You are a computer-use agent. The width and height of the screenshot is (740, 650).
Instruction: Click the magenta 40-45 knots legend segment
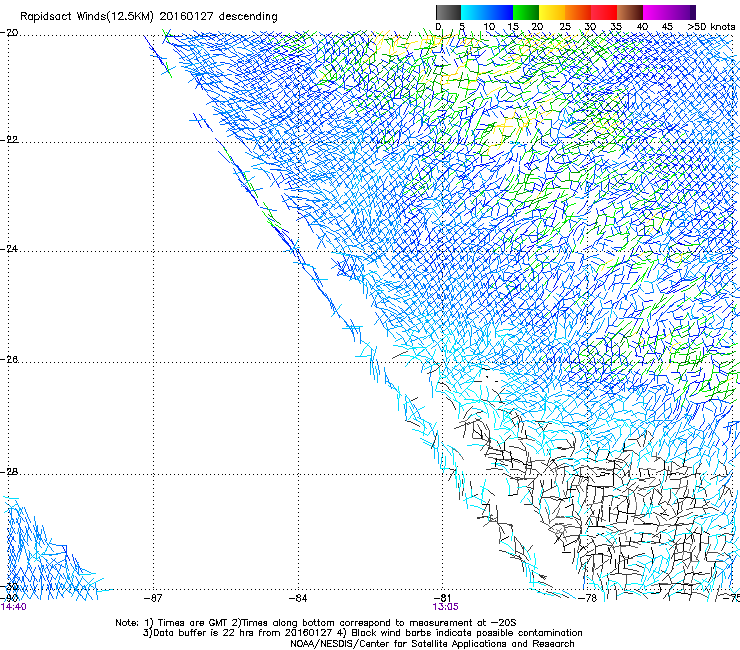pos(656,12)
